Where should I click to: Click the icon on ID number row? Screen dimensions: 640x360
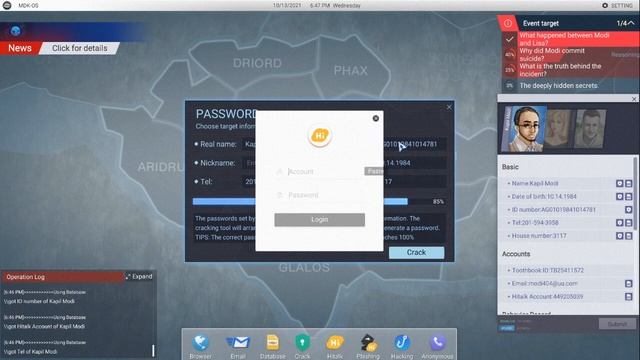(629, 210)
